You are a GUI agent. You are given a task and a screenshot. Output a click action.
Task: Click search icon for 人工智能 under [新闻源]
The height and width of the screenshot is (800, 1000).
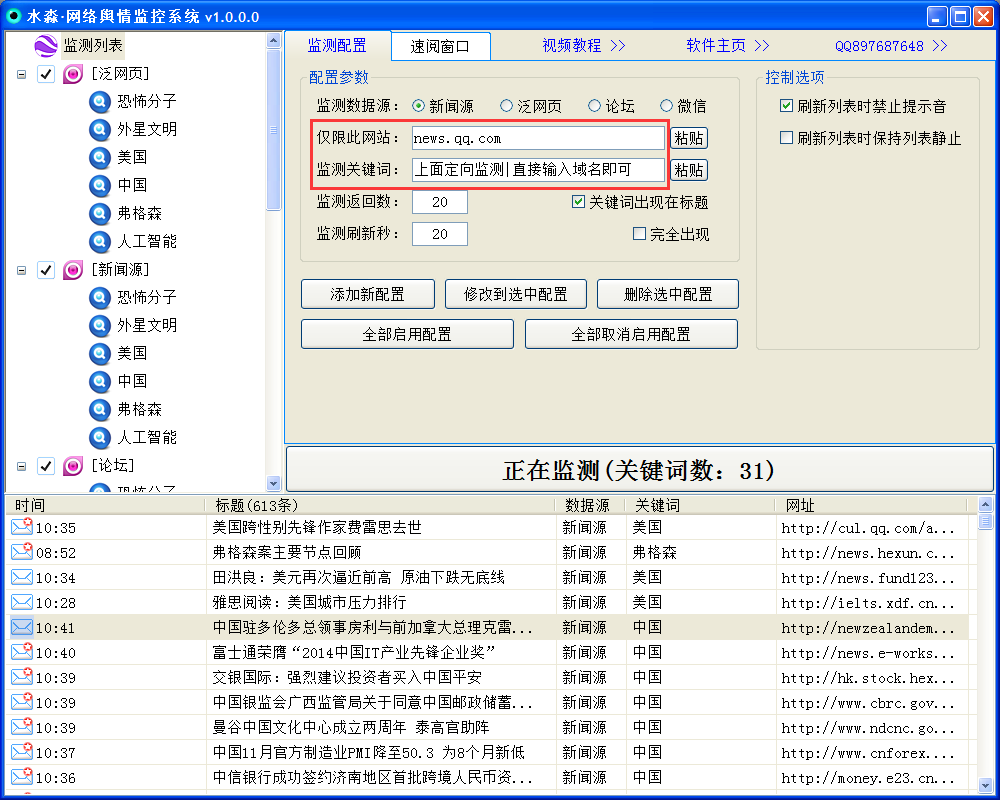pos(99,438)
